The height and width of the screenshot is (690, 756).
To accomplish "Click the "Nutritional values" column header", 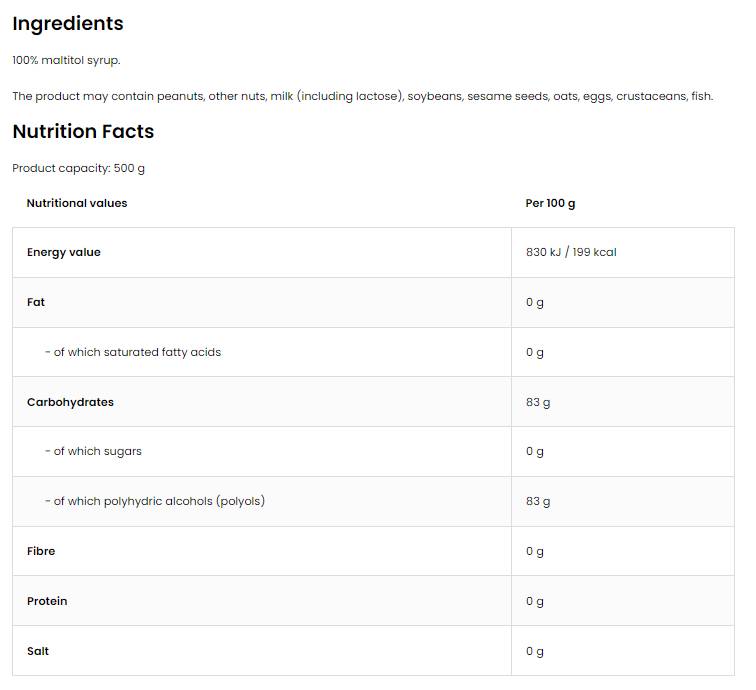I will tap(77, 203).
